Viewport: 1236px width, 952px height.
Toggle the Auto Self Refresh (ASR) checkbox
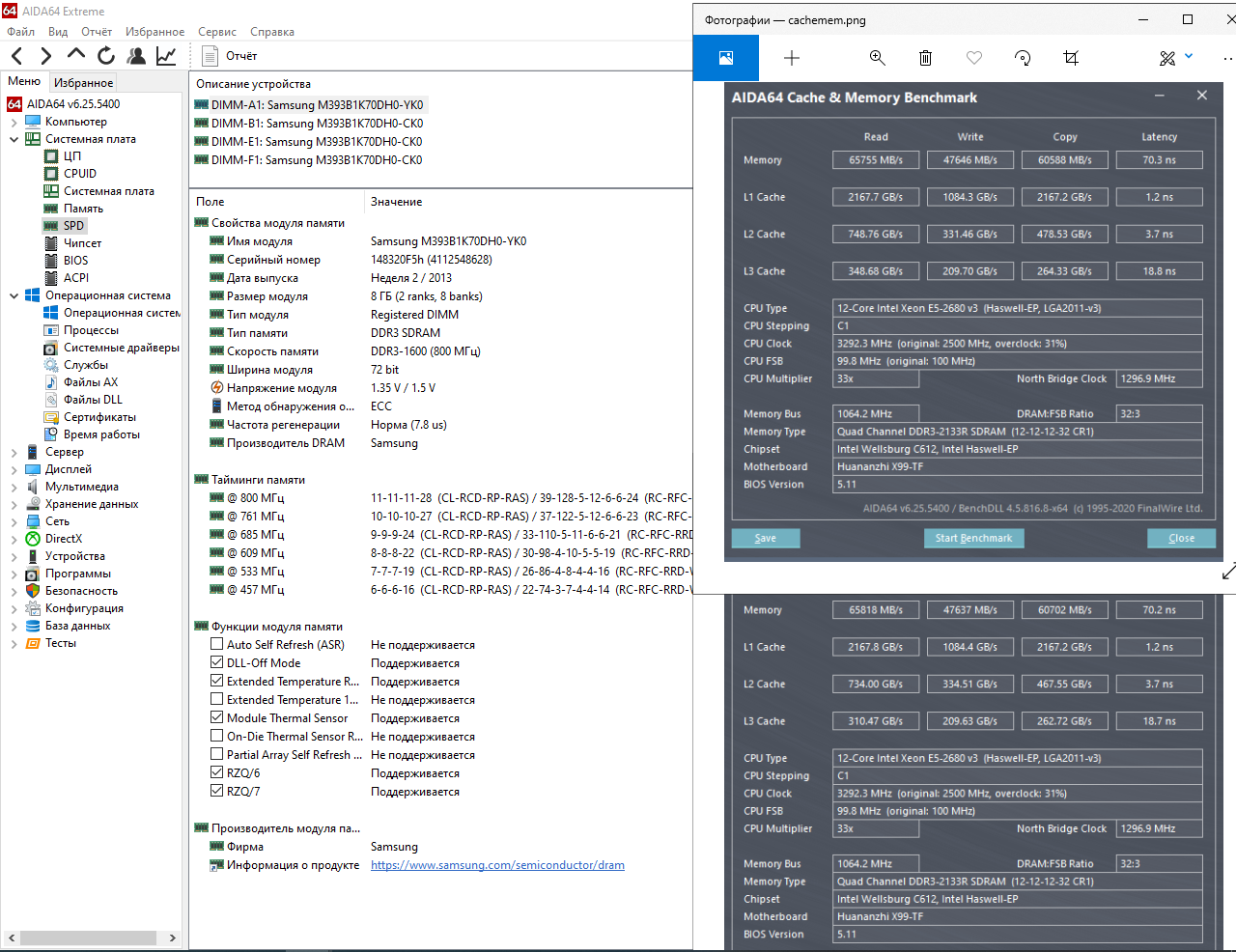[217, 644]
